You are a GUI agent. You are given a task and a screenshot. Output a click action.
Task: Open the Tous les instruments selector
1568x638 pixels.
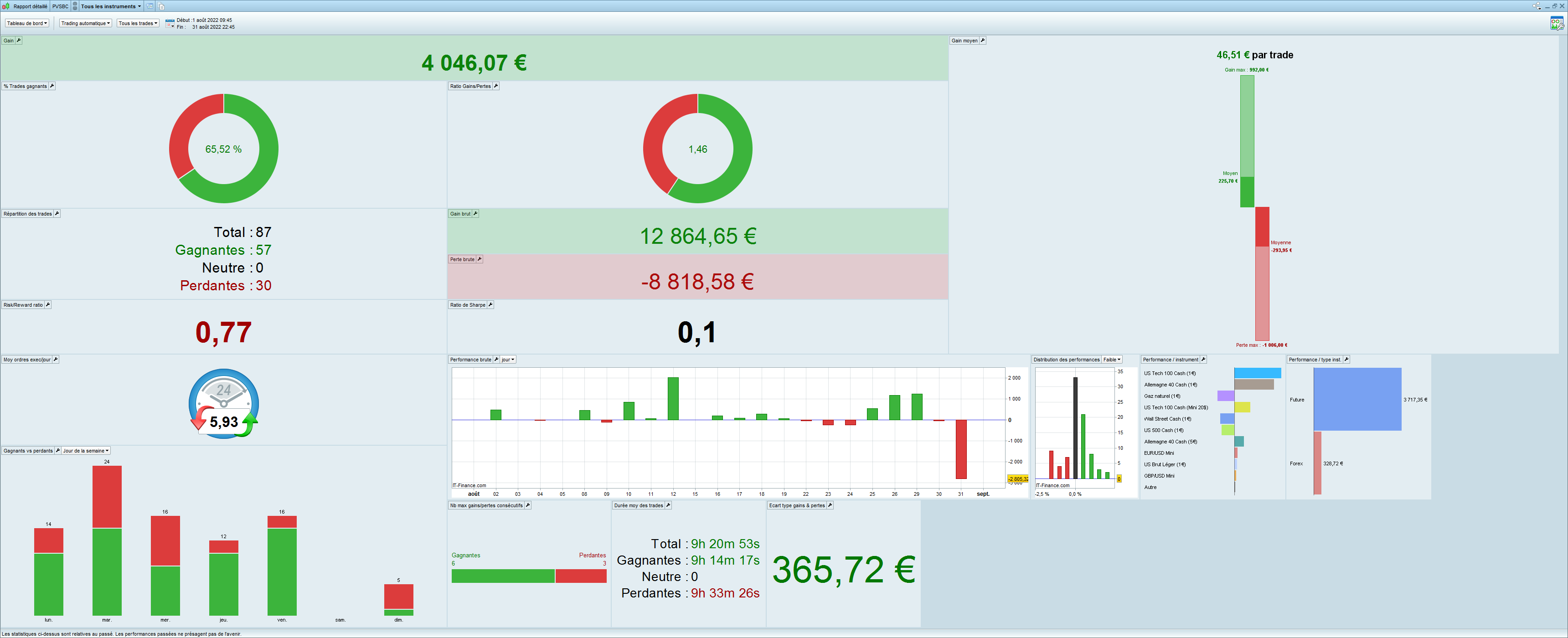(x=111, y=6)
